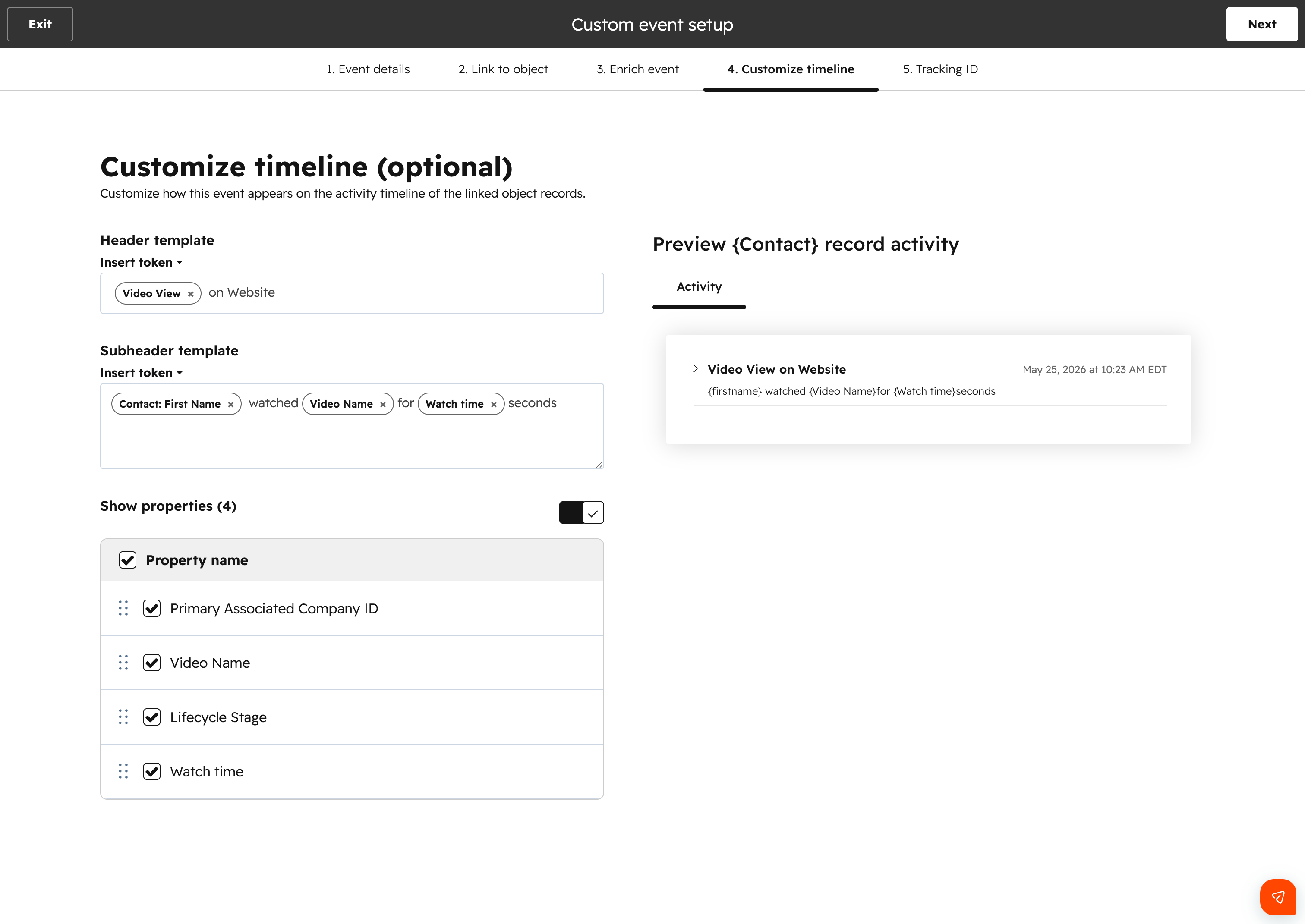The height and width of the screenshot is (924, 1305).
Task: Remove the Watch time token
Action: (x=493, y=405)
